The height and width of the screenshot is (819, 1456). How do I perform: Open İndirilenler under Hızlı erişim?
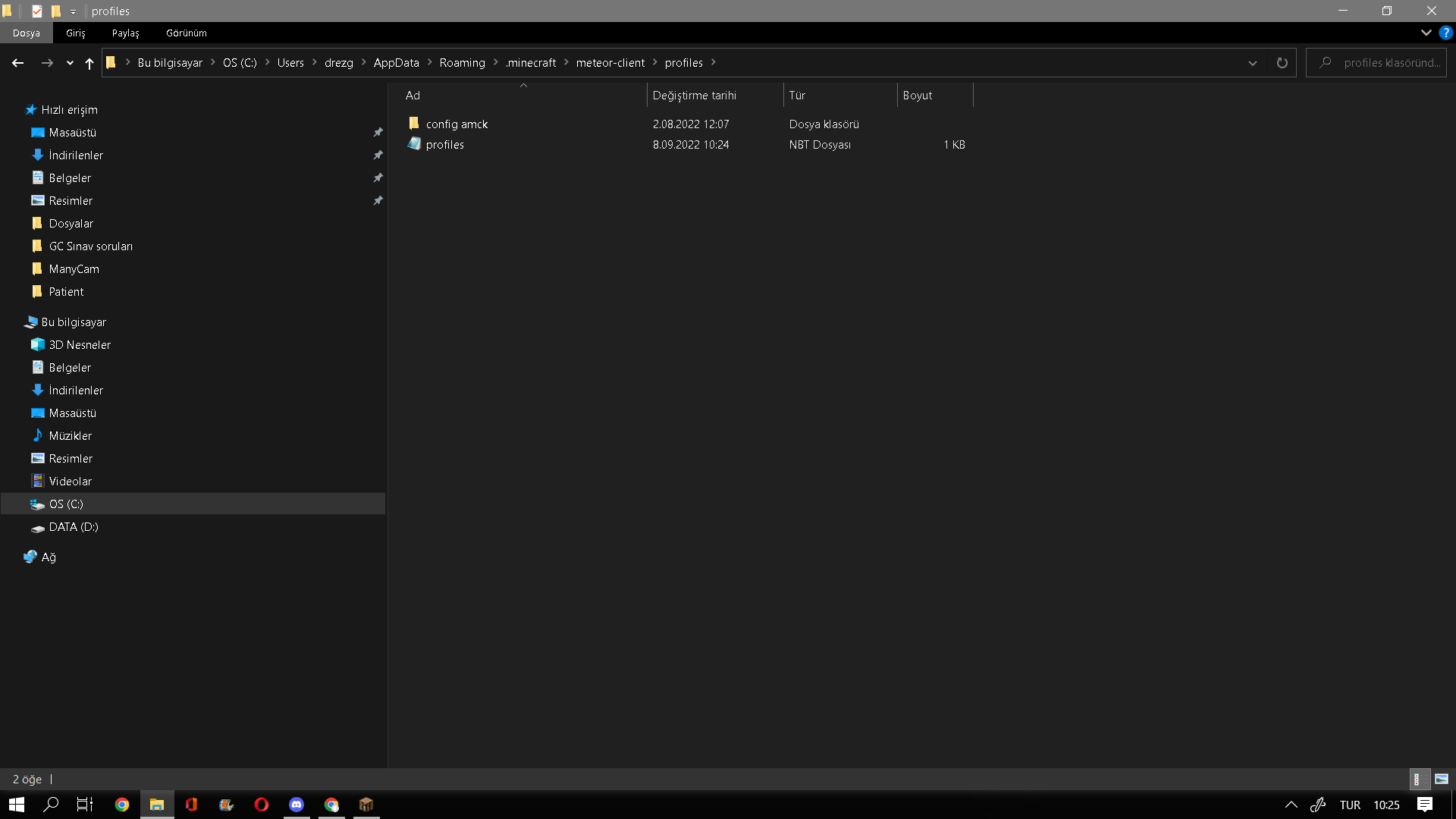pos(76,155)
